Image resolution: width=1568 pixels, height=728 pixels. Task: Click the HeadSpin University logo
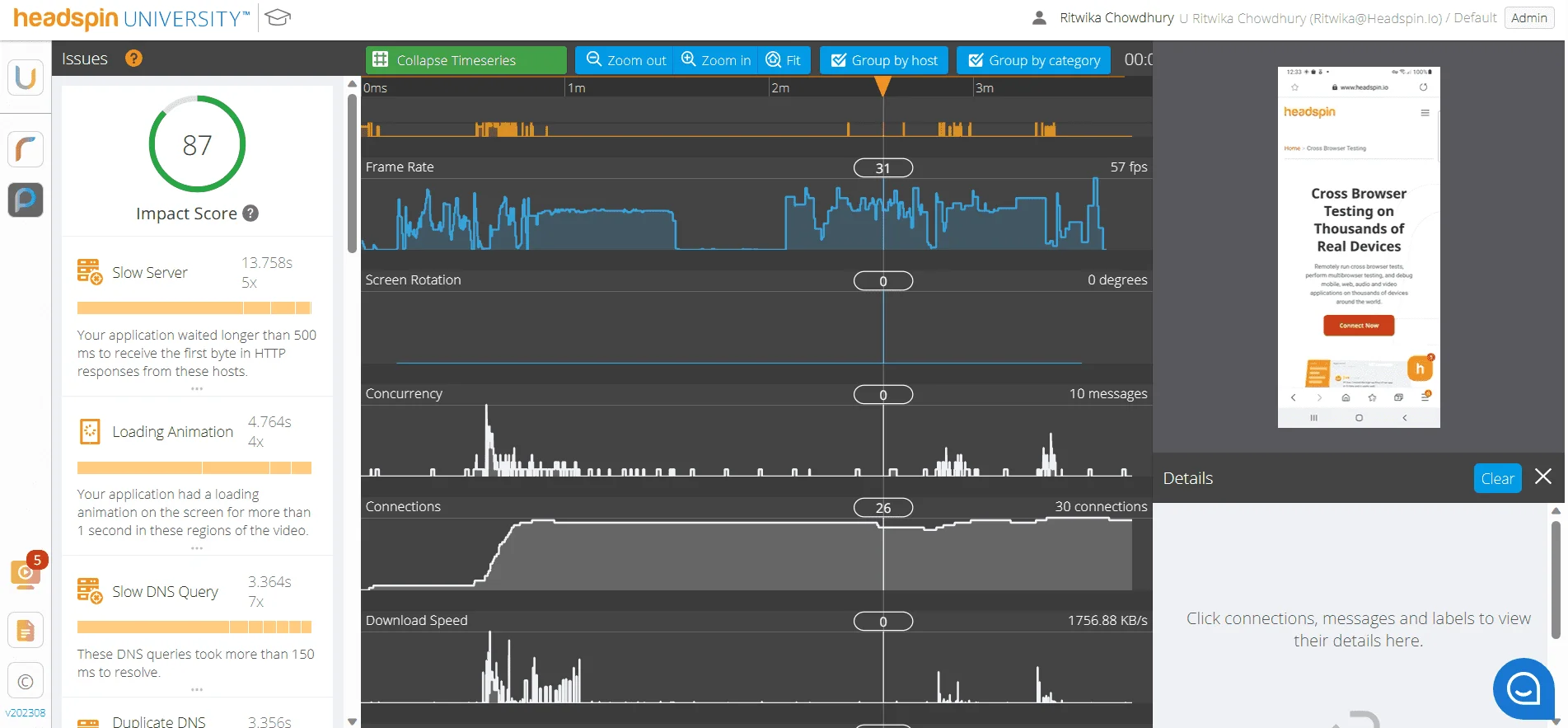point(131,18)
